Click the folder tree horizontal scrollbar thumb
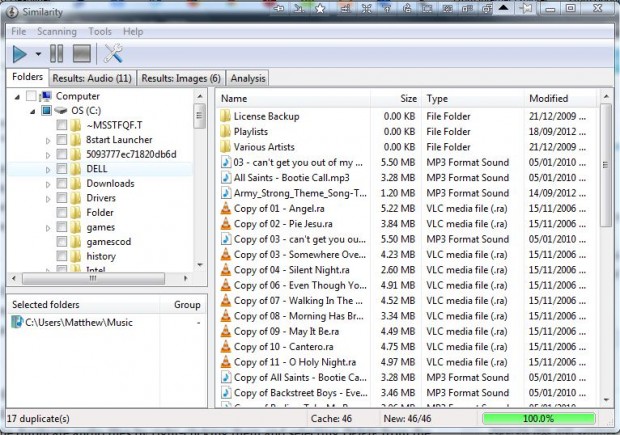 tap(94, 278)
